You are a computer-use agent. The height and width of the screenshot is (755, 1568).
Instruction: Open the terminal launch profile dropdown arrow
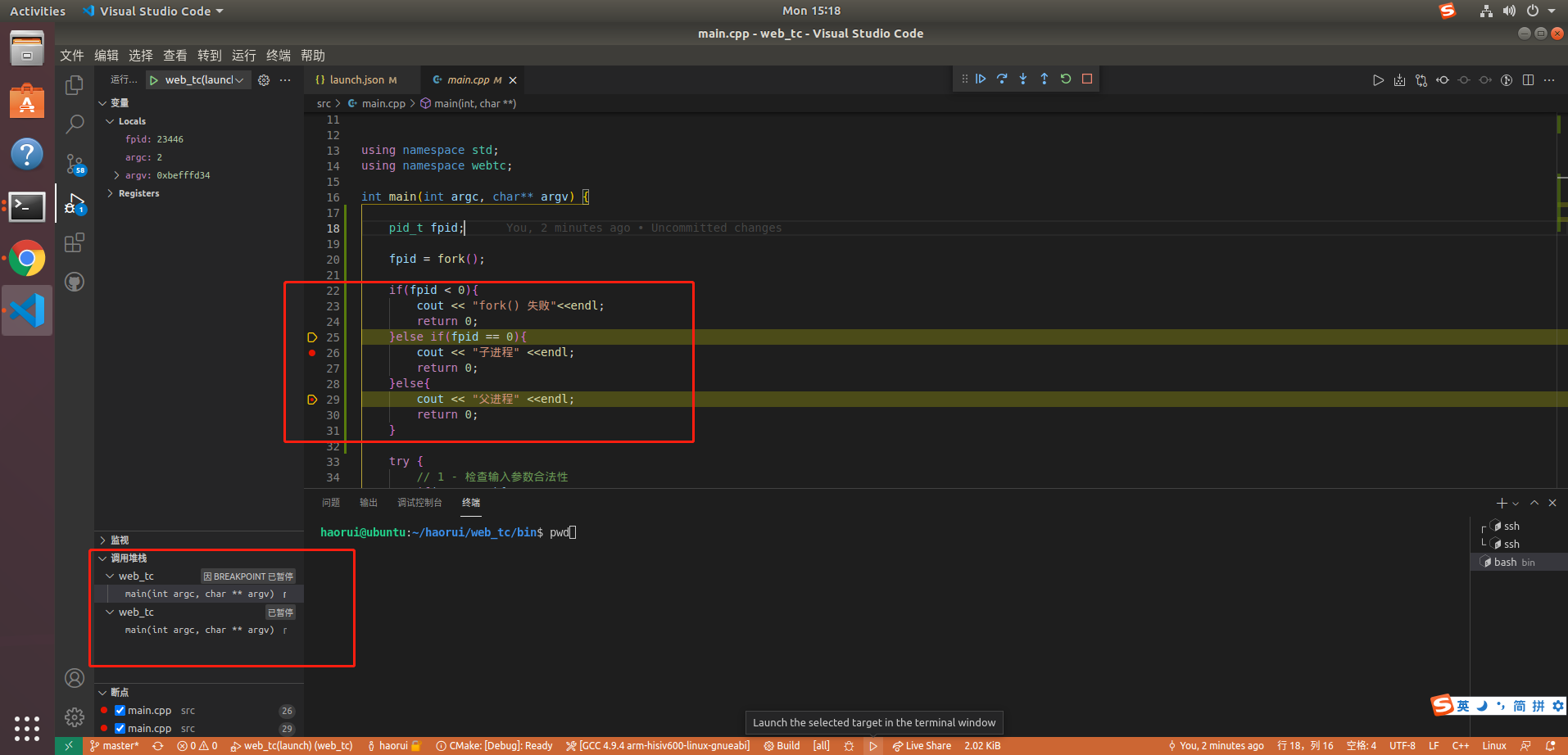1516,504
